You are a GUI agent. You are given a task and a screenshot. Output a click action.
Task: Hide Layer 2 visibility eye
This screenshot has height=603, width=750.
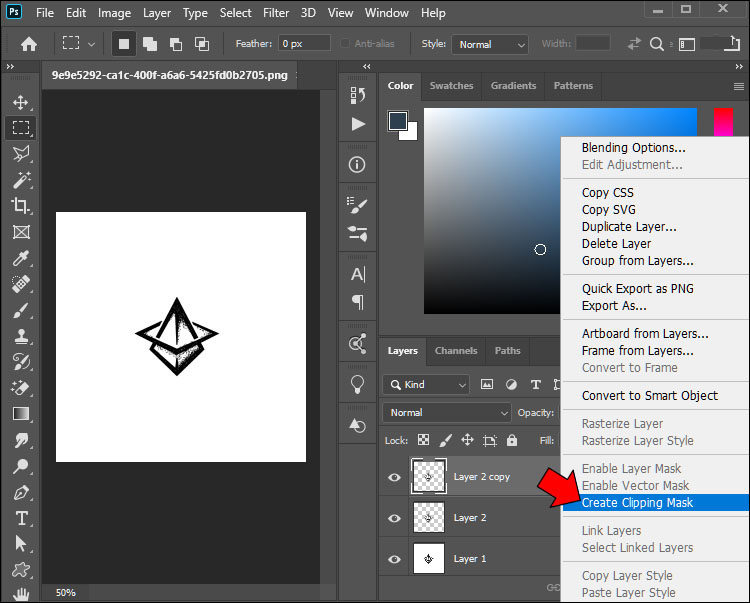tap(394, 518)
